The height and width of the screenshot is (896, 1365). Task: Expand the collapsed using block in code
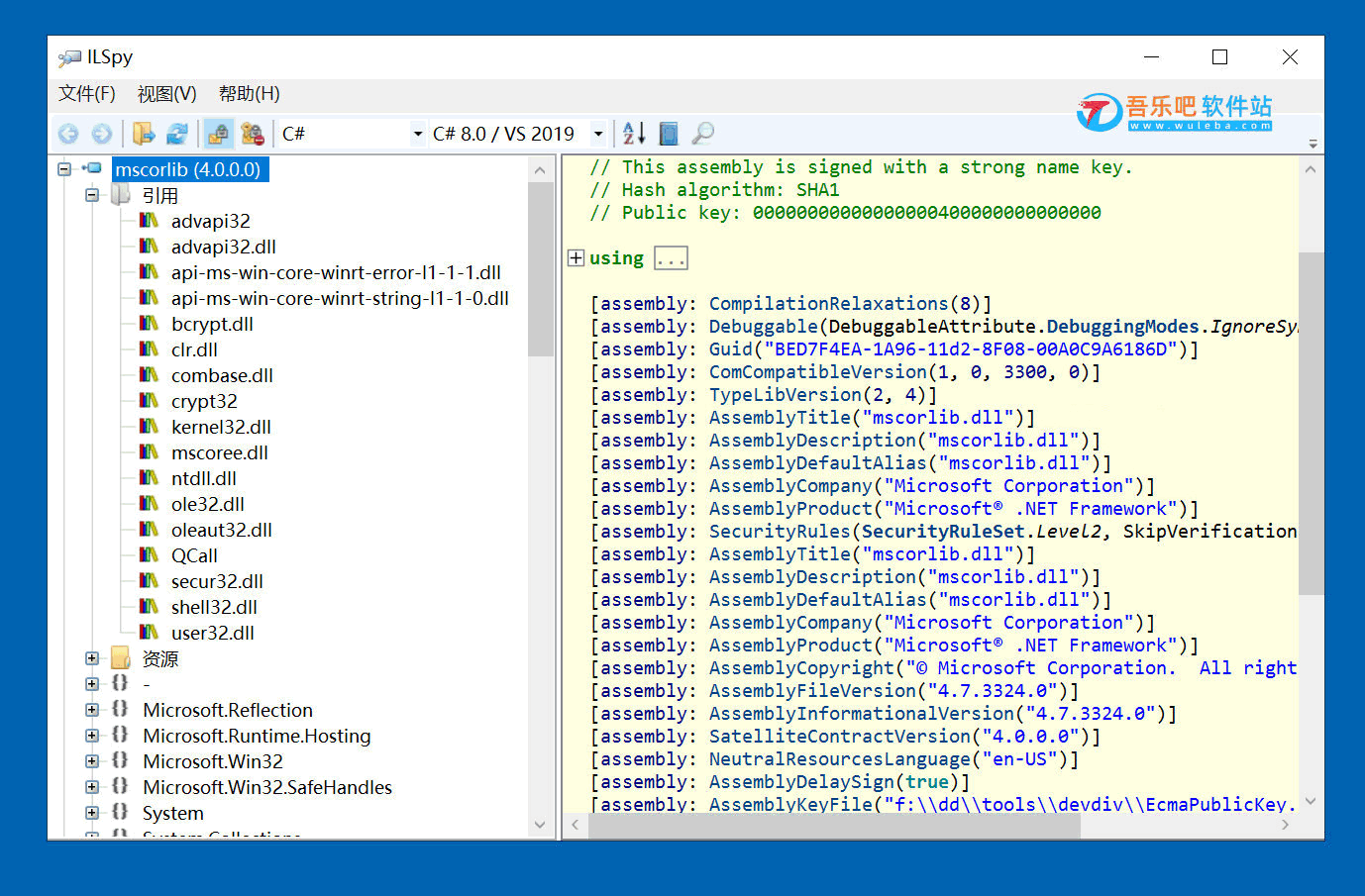pos(576,257)
